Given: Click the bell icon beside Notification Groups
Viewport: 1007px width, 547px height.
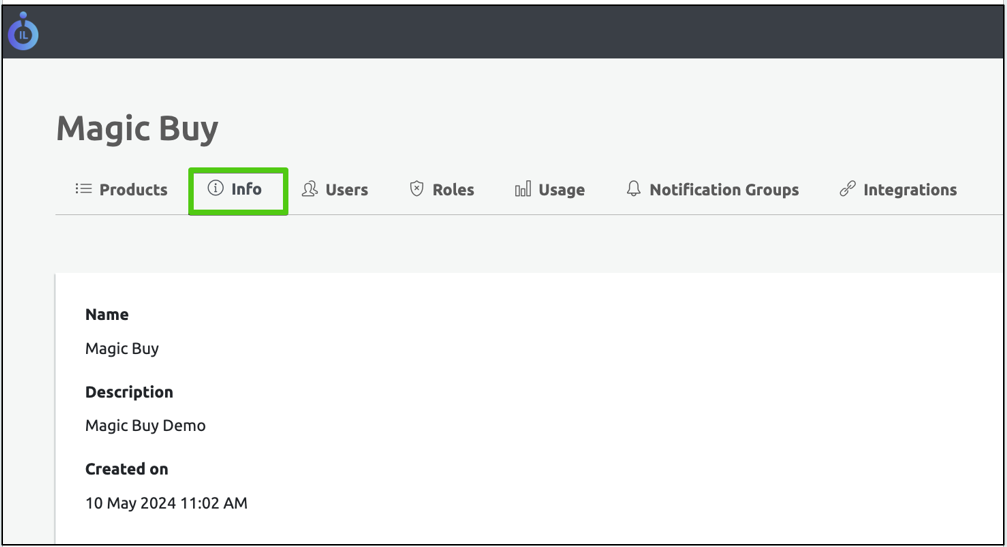Looking at the screenshot, I should [633, 189].
